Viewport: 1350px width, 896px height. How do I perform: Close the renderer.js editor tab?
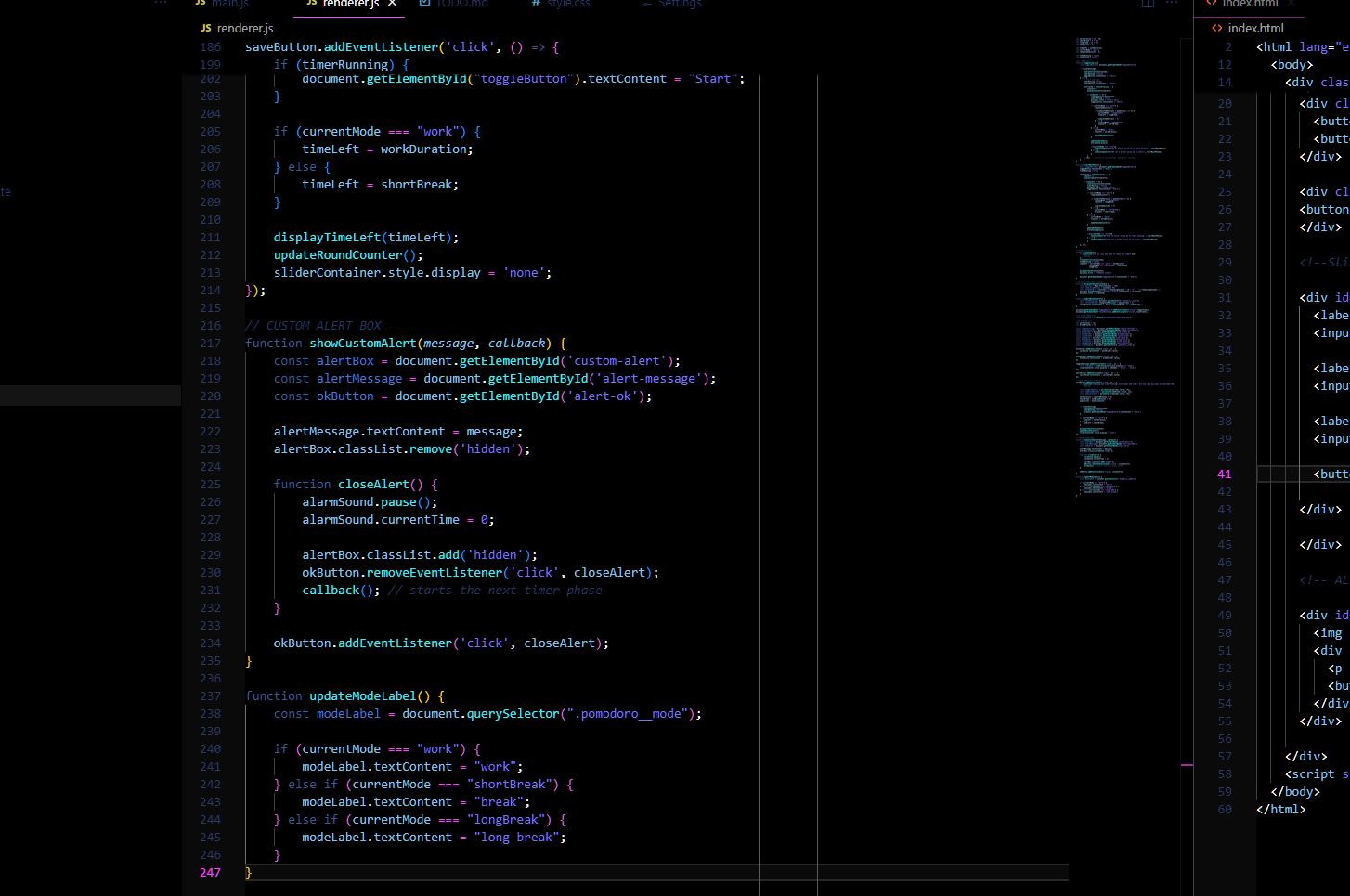pos(393,4)
